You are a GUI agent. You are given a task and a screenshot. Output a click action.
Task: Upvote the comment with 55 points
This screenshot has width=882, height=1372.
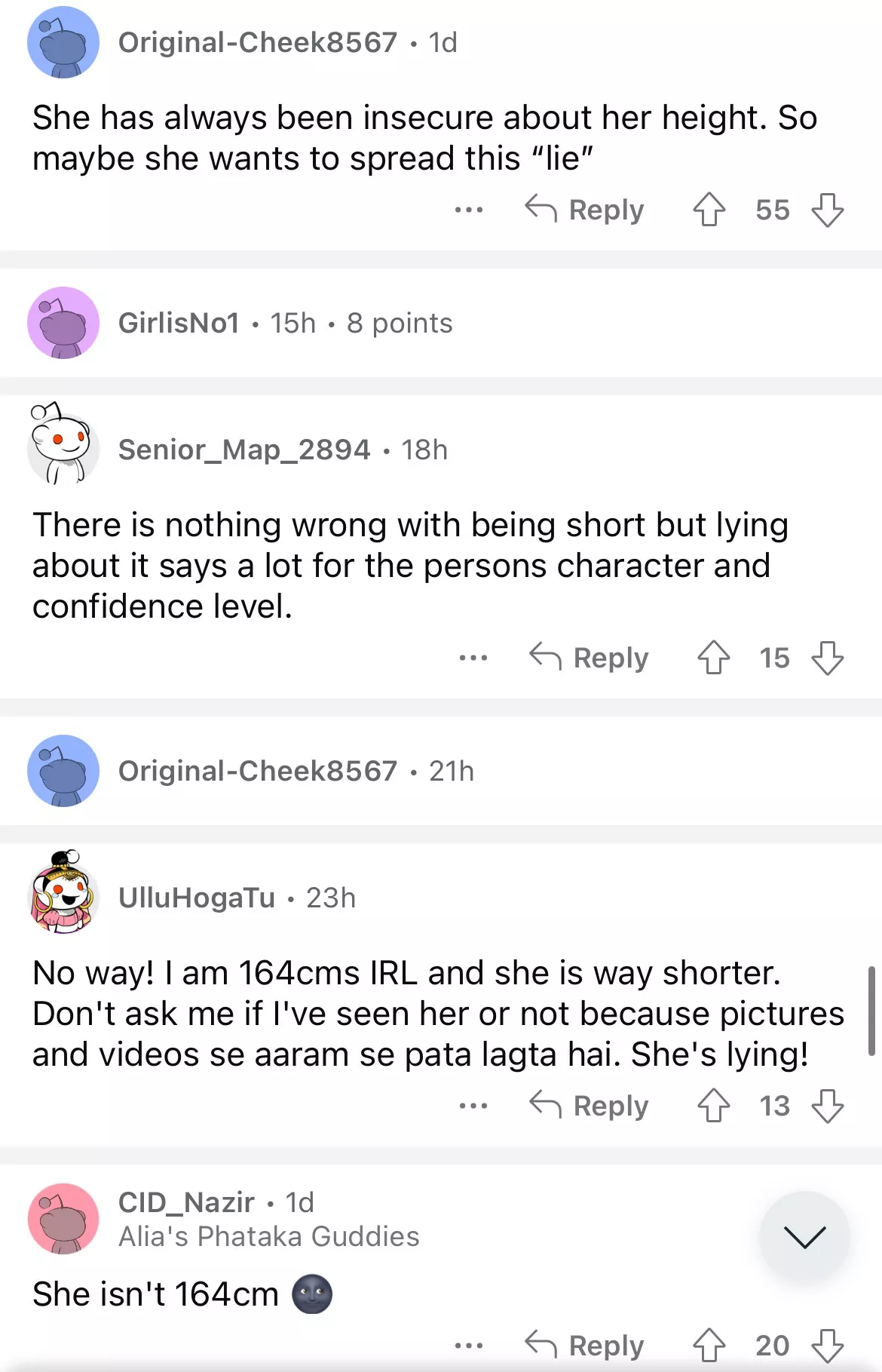(709, 210)
